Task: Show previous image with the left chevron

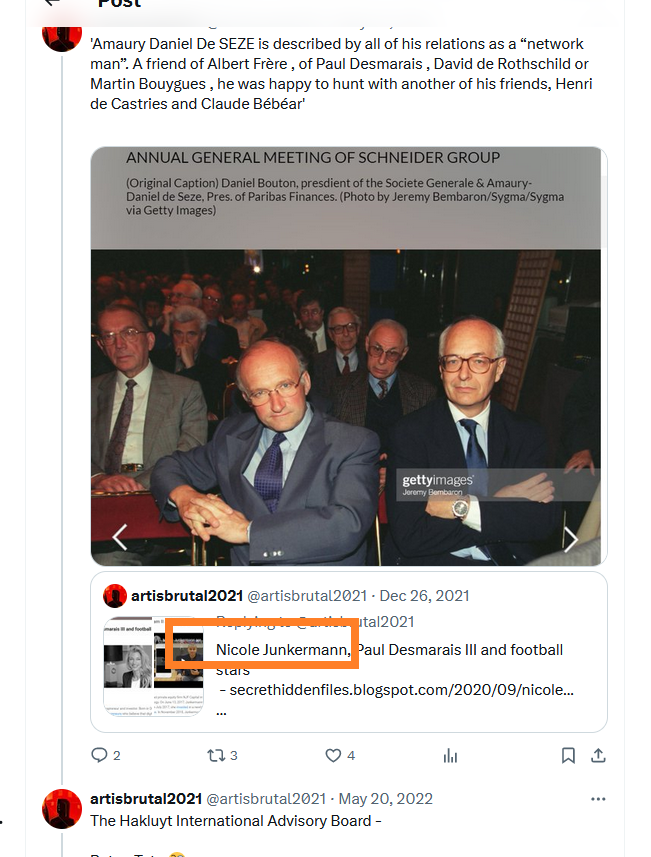Action: [120, 537]
